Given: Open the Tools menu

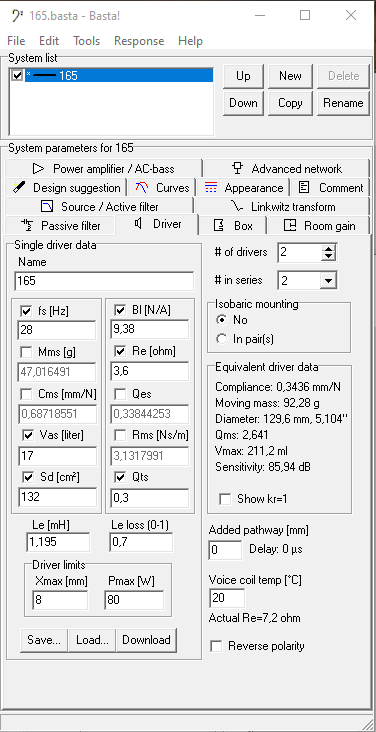Looking at the screenshot, I should click(86, 41).
